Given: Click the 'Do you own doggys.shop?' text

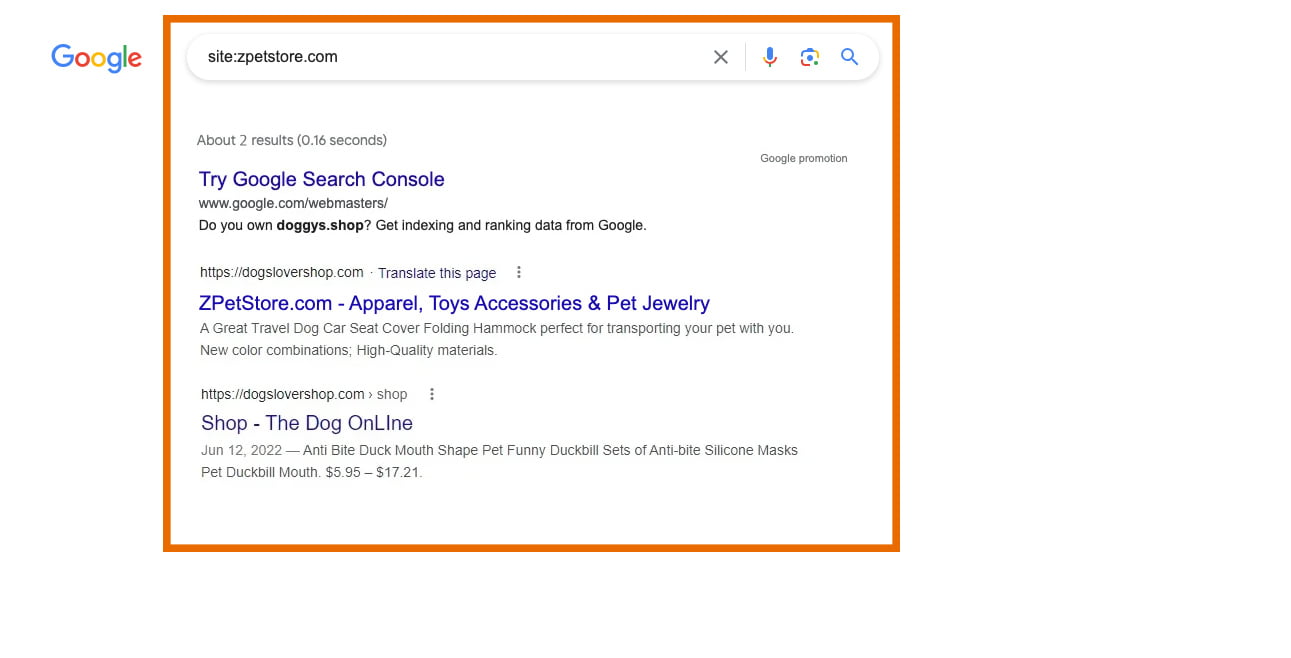Looking at the screenshot, I should tap(423, 225).
